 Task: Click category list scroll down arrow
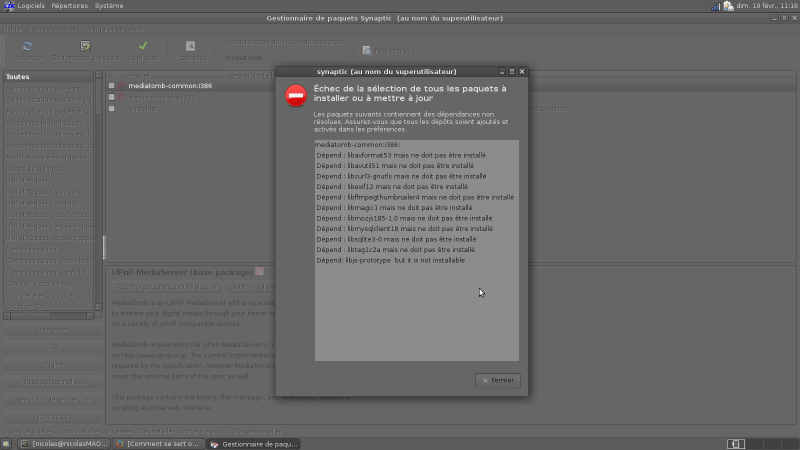99,307
